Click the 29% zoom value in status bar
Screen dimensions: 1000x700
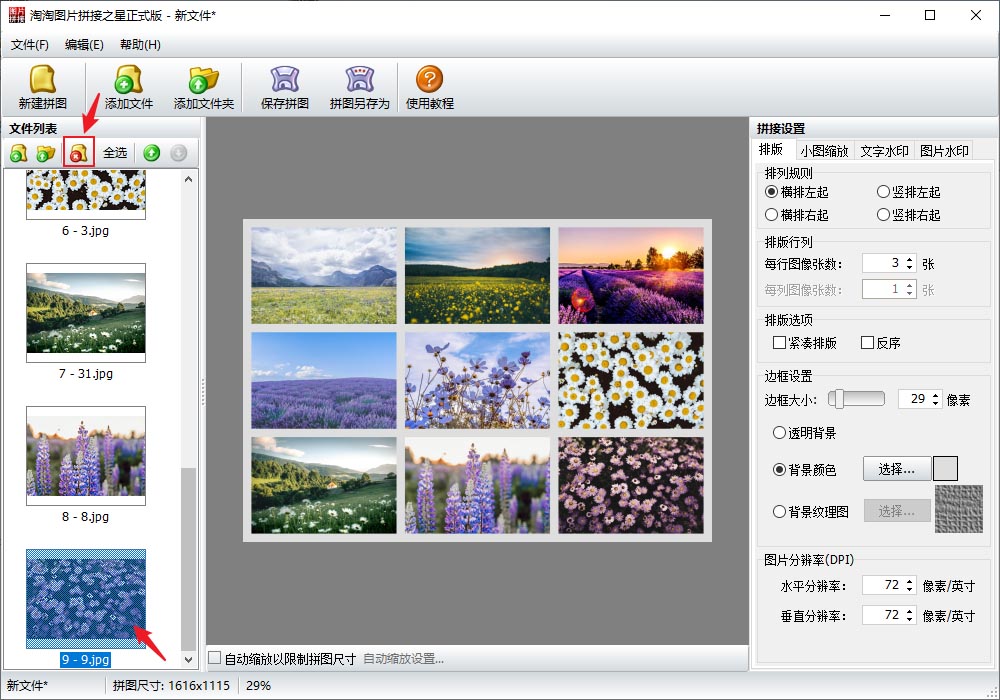click(x=258, y=685)
